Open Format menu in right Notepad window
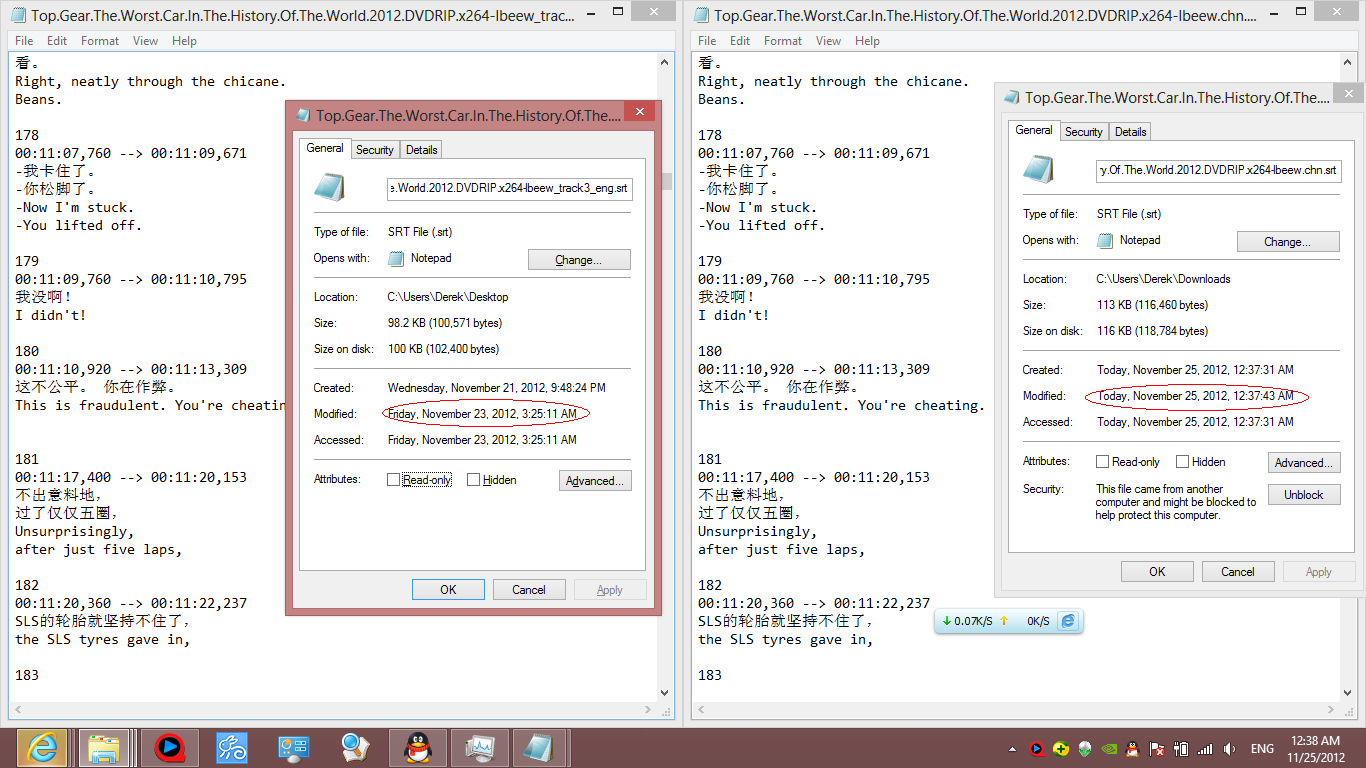The image size is (1366, 768). tap(783, 41)
